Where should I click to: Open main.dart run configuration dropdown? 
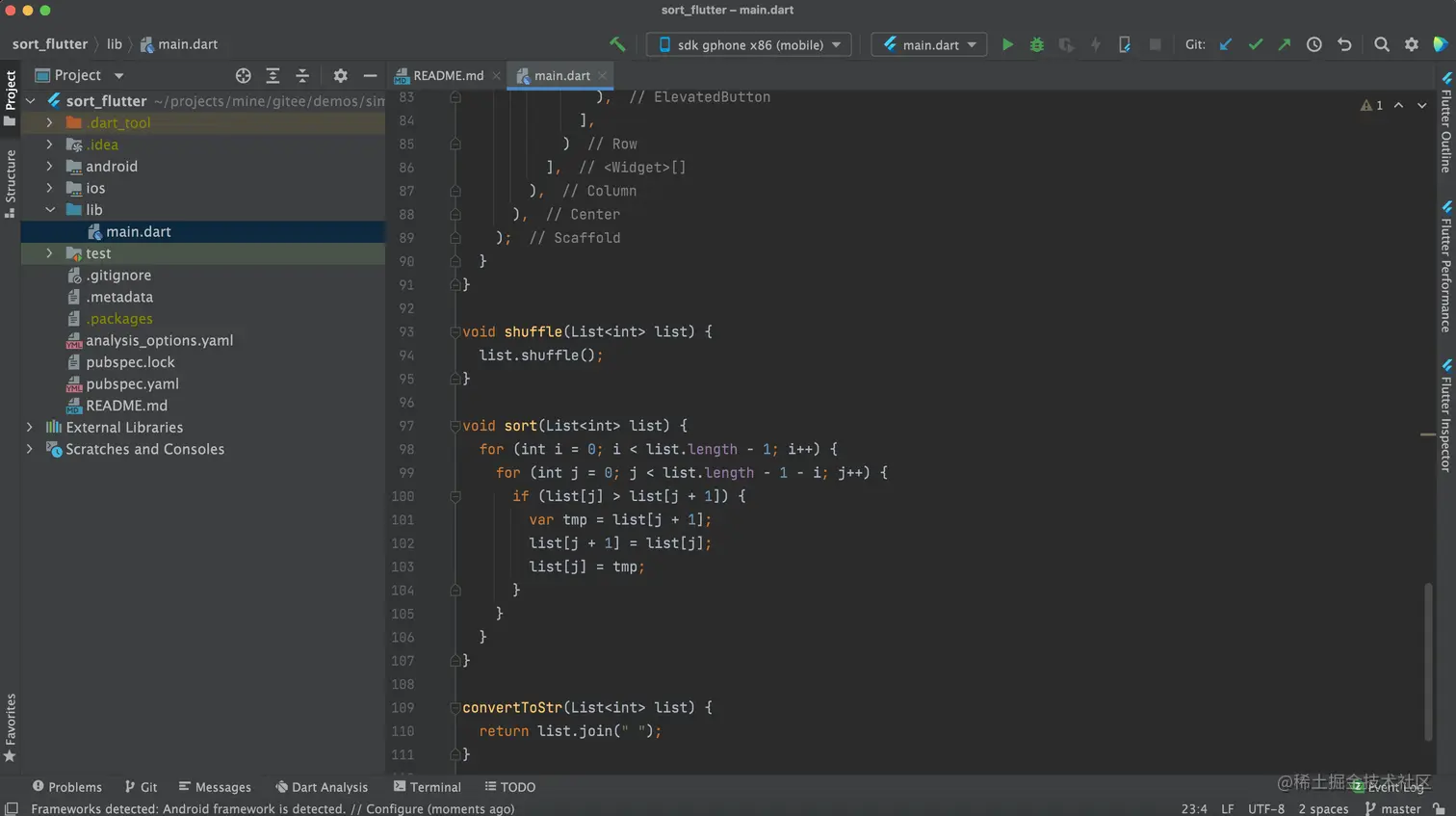click(929, 44)
